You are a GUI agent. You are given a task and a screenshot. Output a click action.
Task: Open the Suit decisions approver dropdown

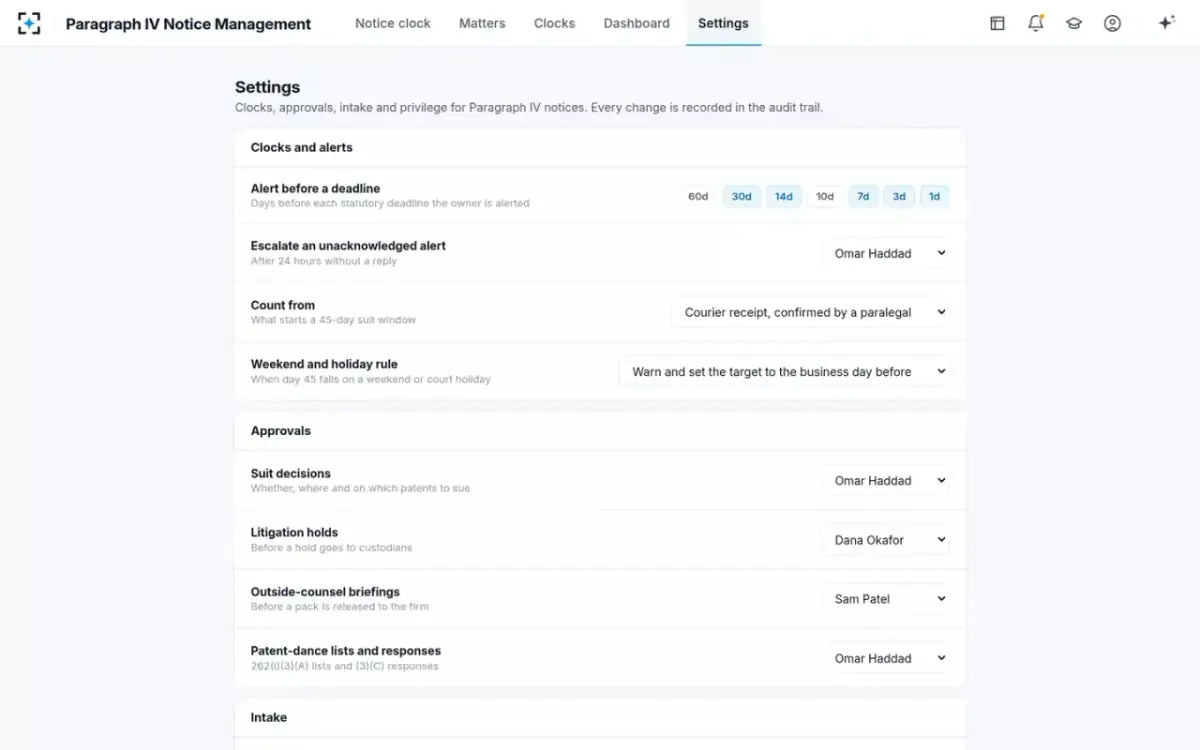(x=886, y=480)
